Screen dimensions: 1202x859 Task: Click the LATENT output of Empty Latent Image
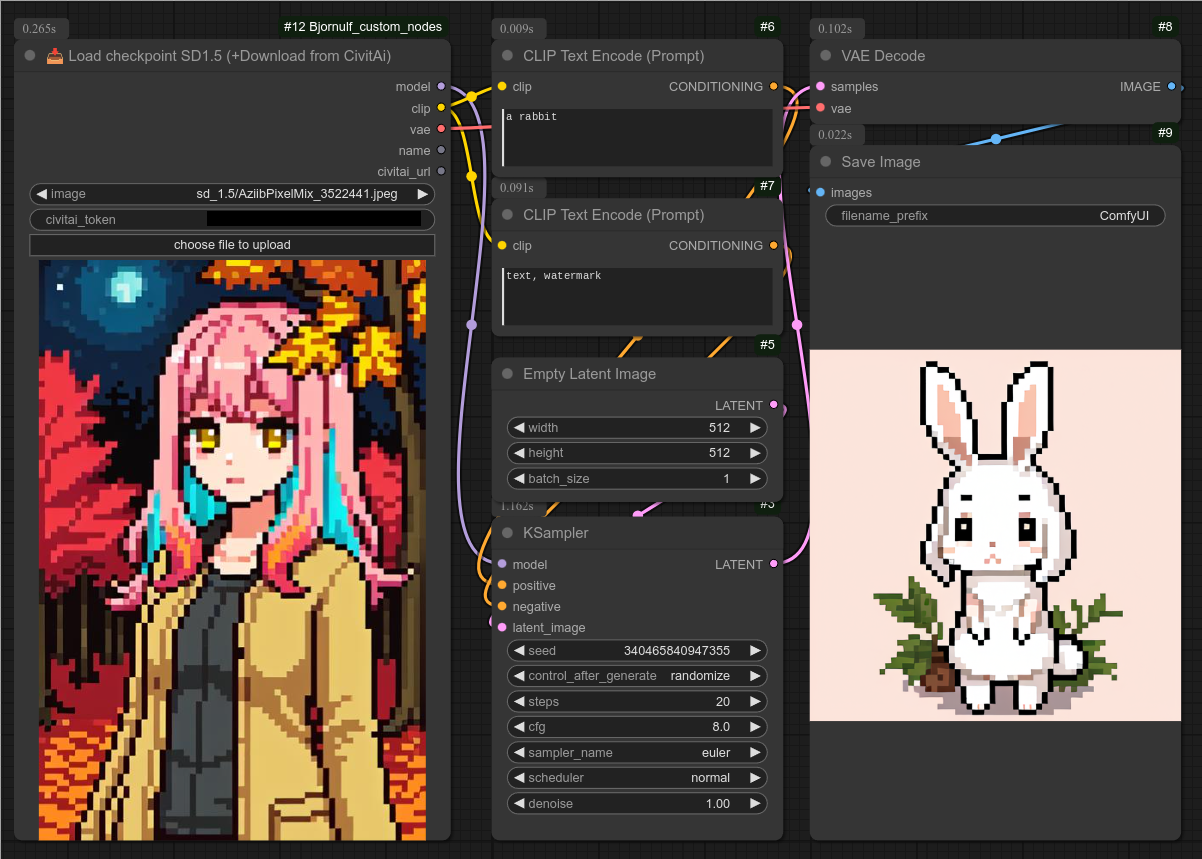(x=773, y=405)
